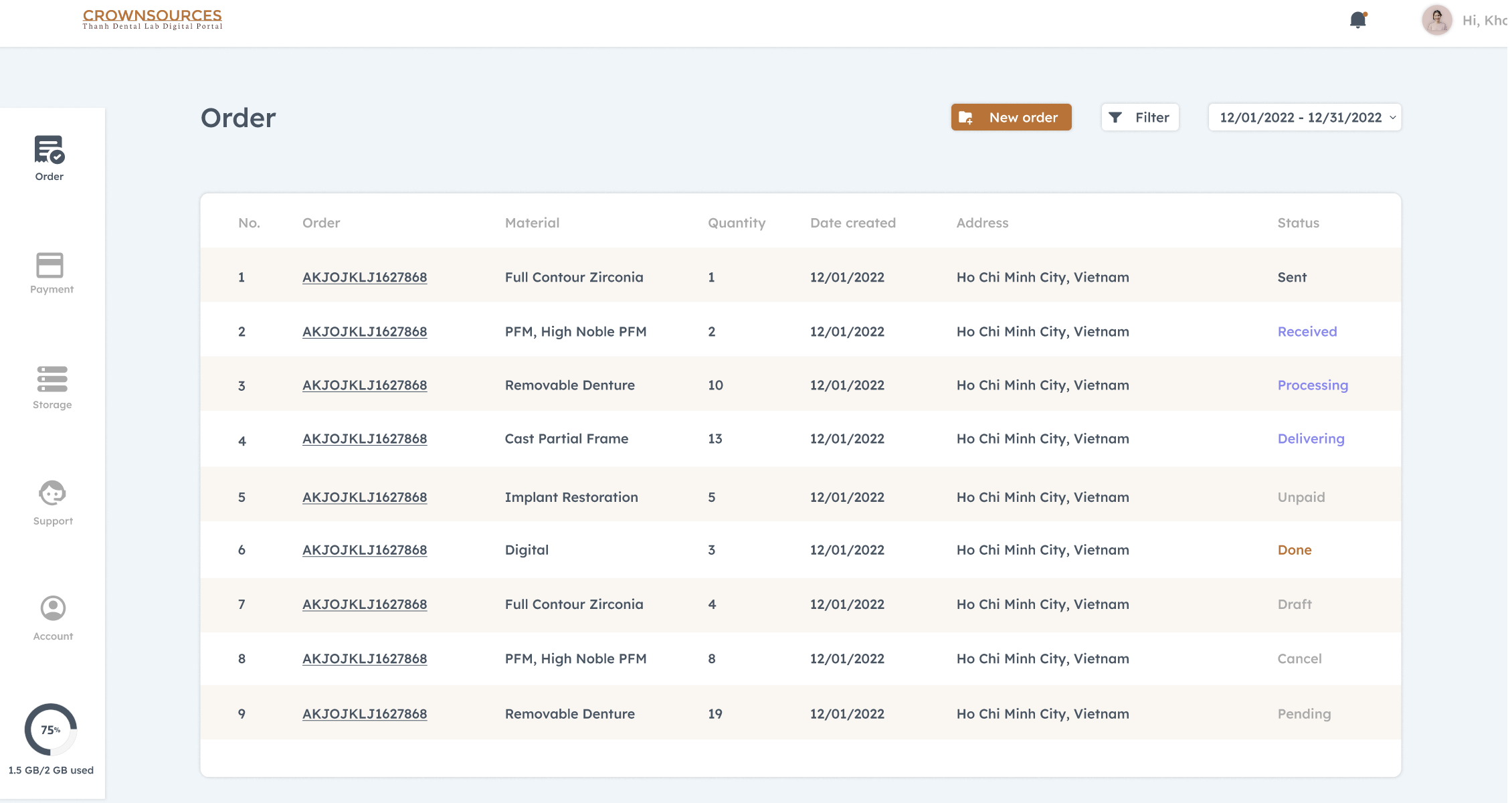Click the Date created column header
This screenshot has width=1512, height=803.
click(x=852, y=223)
